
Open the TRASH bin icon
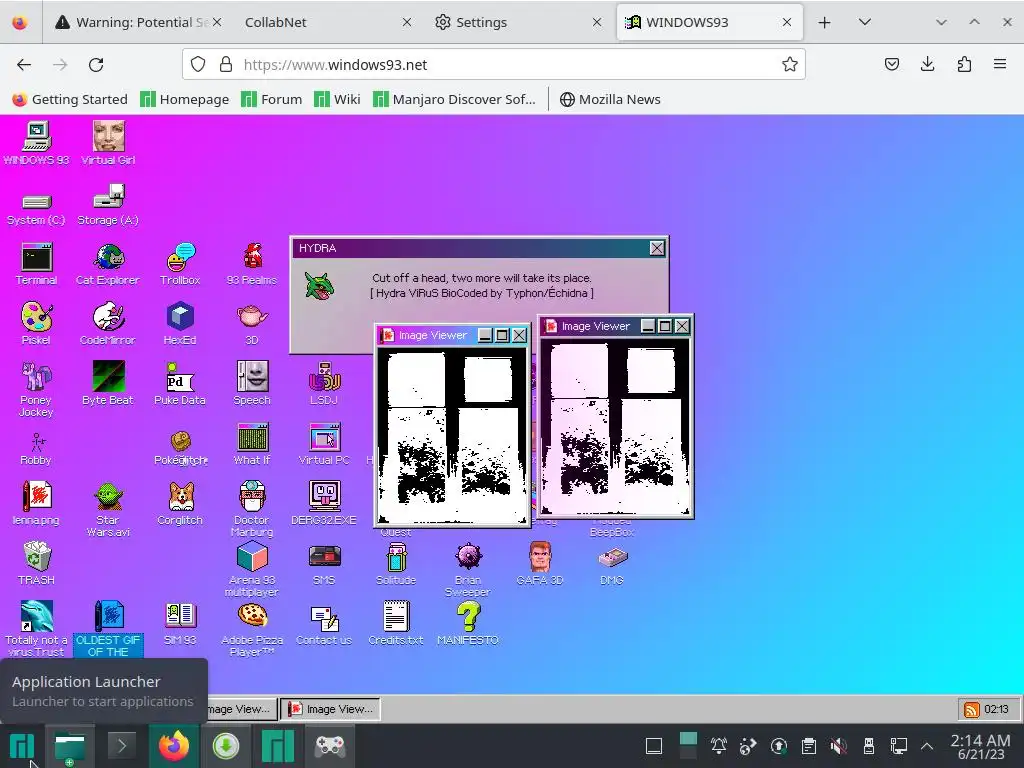click(37, 563)
